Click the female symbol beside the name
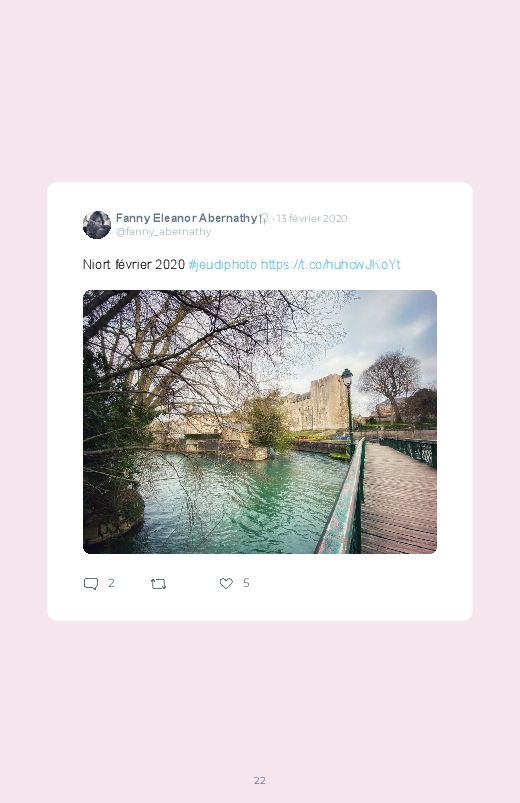Viewport: 520px width, 803px height. coord(263,219)
